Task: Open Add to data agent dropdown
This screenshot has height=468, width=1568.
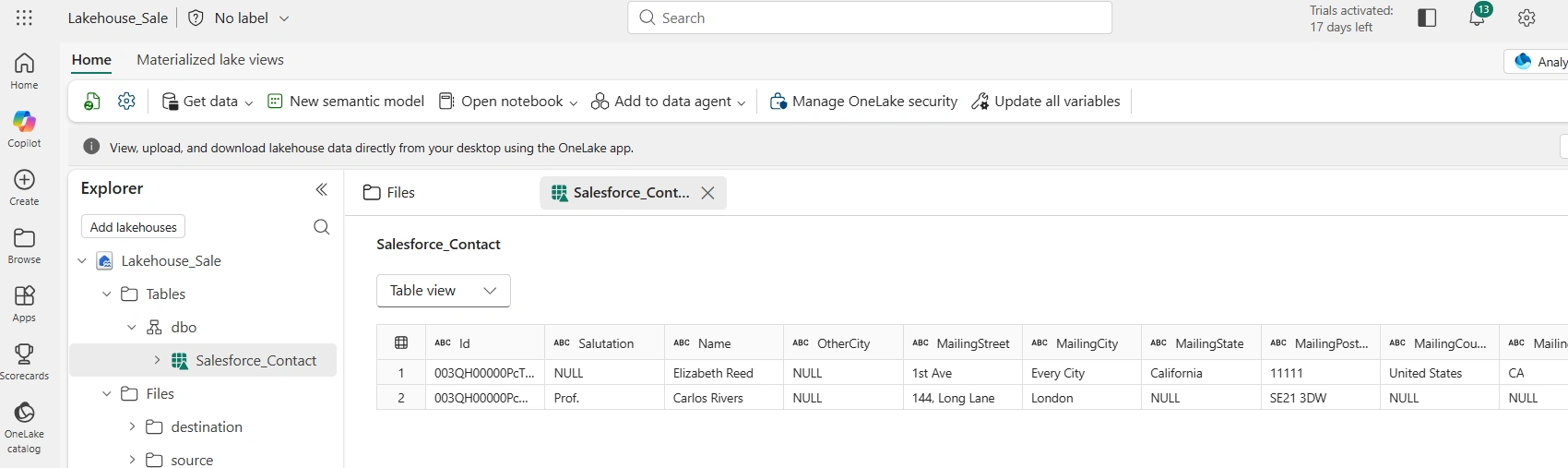Action: (669, 102)
